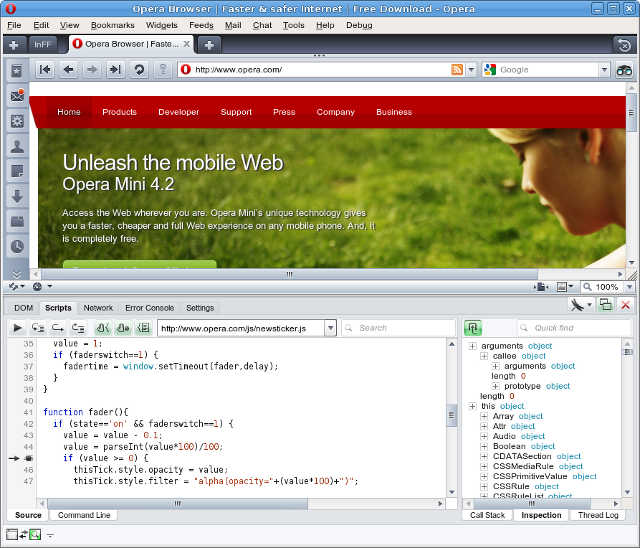Click the Wand password key icon
This screenshot has height=548, width=640.
click(163, 70)
